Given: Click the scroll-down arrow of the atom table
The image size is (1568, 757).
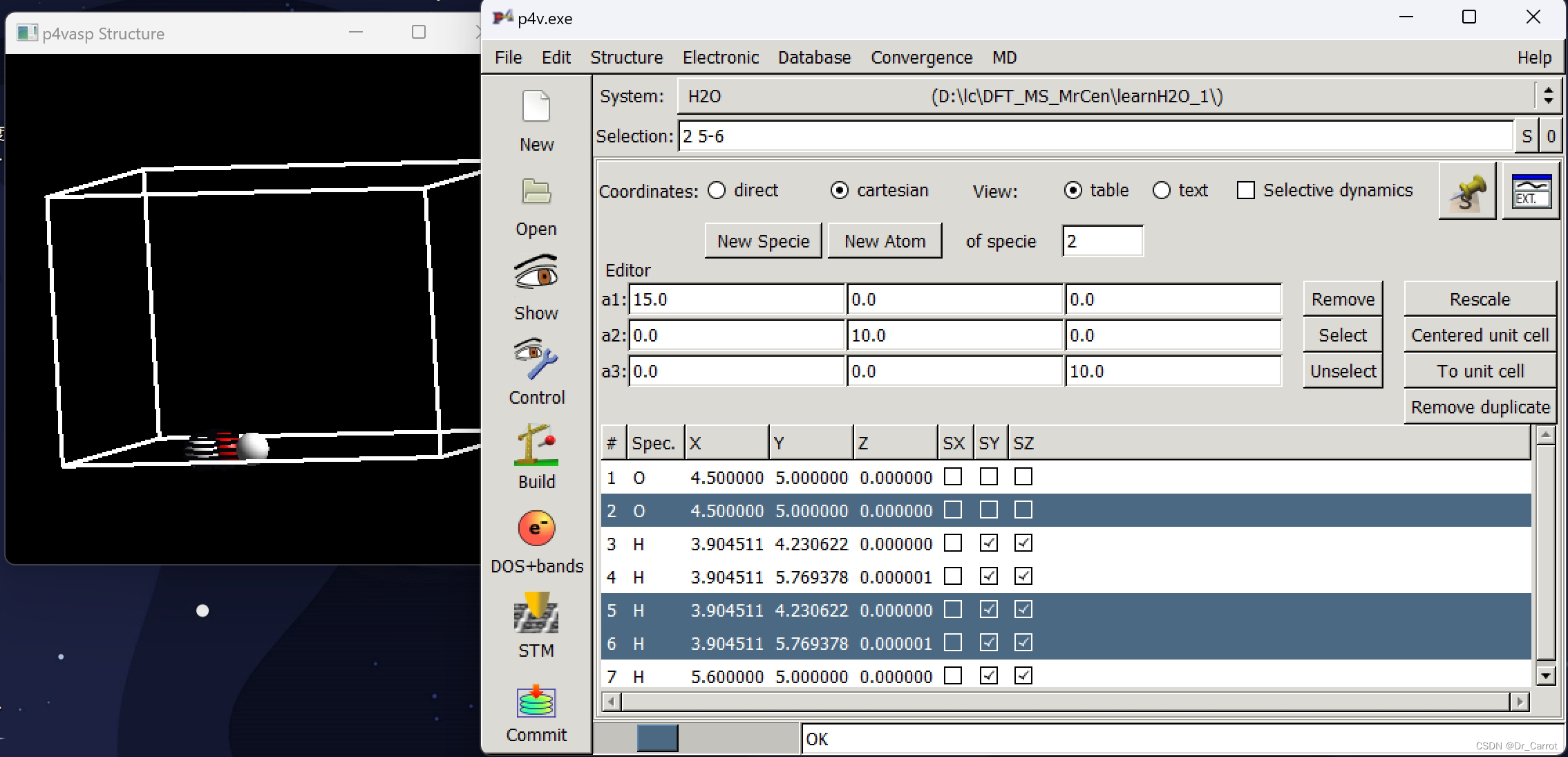Looking at the screenshot, I should click(1546, 675).
